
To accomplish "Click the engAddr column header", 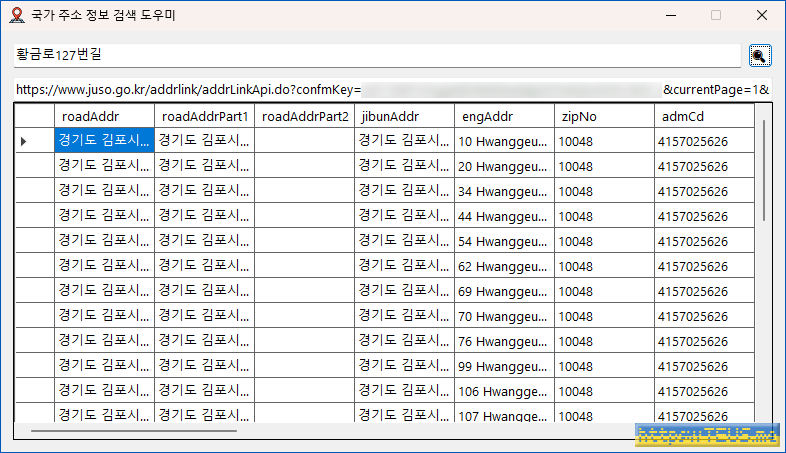I will pos(504,116).
